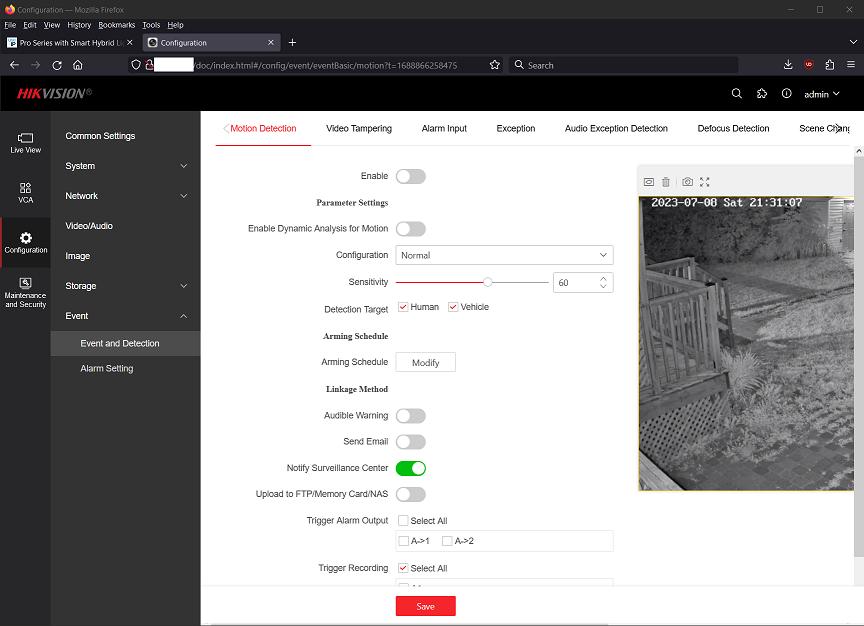This screenshot has height=626, width=864.
Task: Open the Configuration Normal dropdown
Action: pyautogui.click(x=504, y=255)
